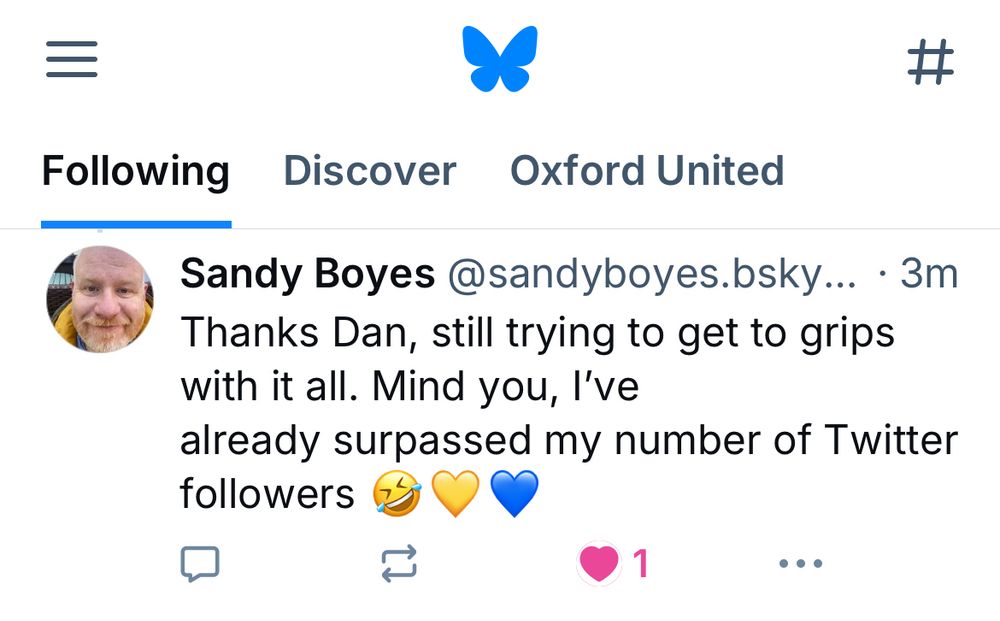Click the rolling-laughing emoji in the post
This screenshot has width=1000, height=621.
tap(396, 494)
